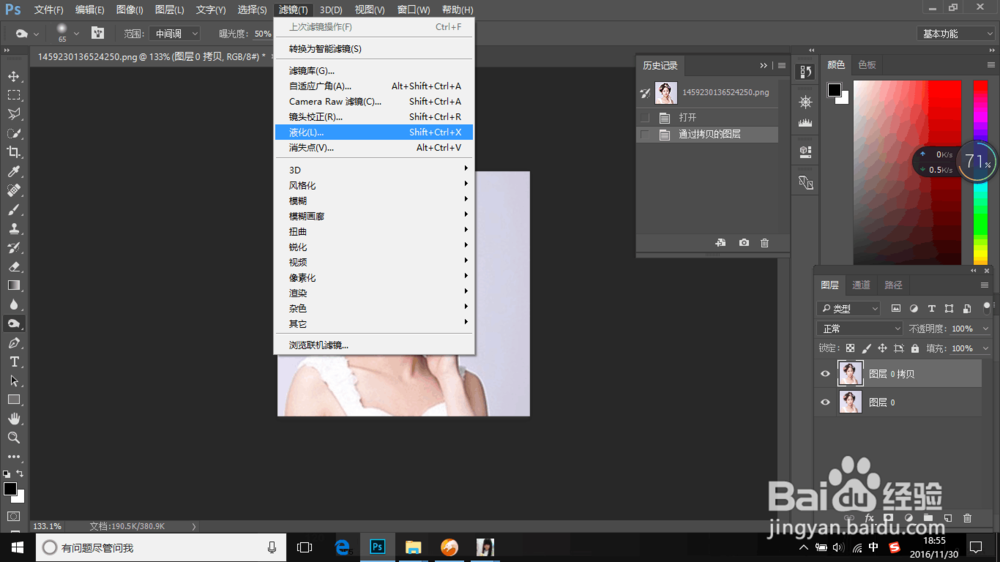
Task: Toggle layer filter on/off switch
Action: (x=987, y=308)
